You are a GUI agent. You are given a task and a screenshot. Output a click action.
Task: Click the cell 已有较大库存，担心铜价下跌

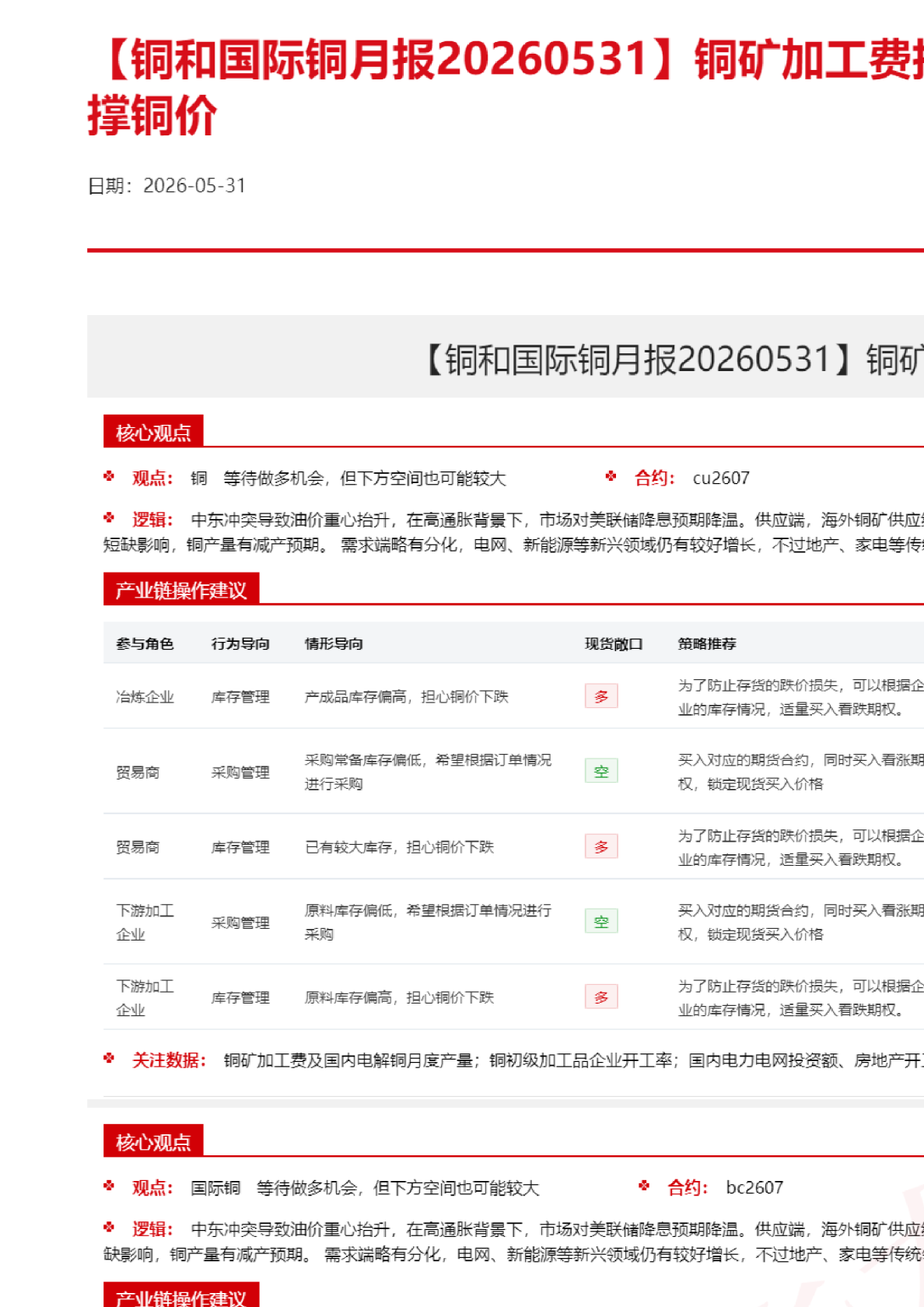[399, 847]
